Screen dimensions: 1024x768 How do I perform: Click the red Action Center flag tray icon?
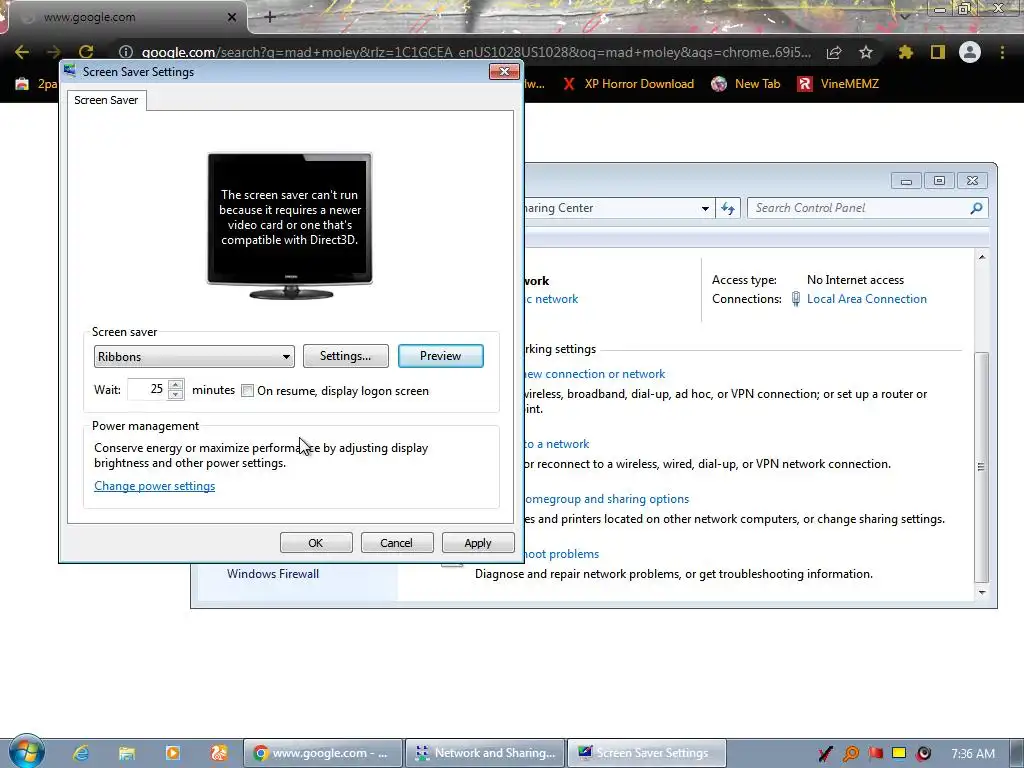tap(875, 754)
